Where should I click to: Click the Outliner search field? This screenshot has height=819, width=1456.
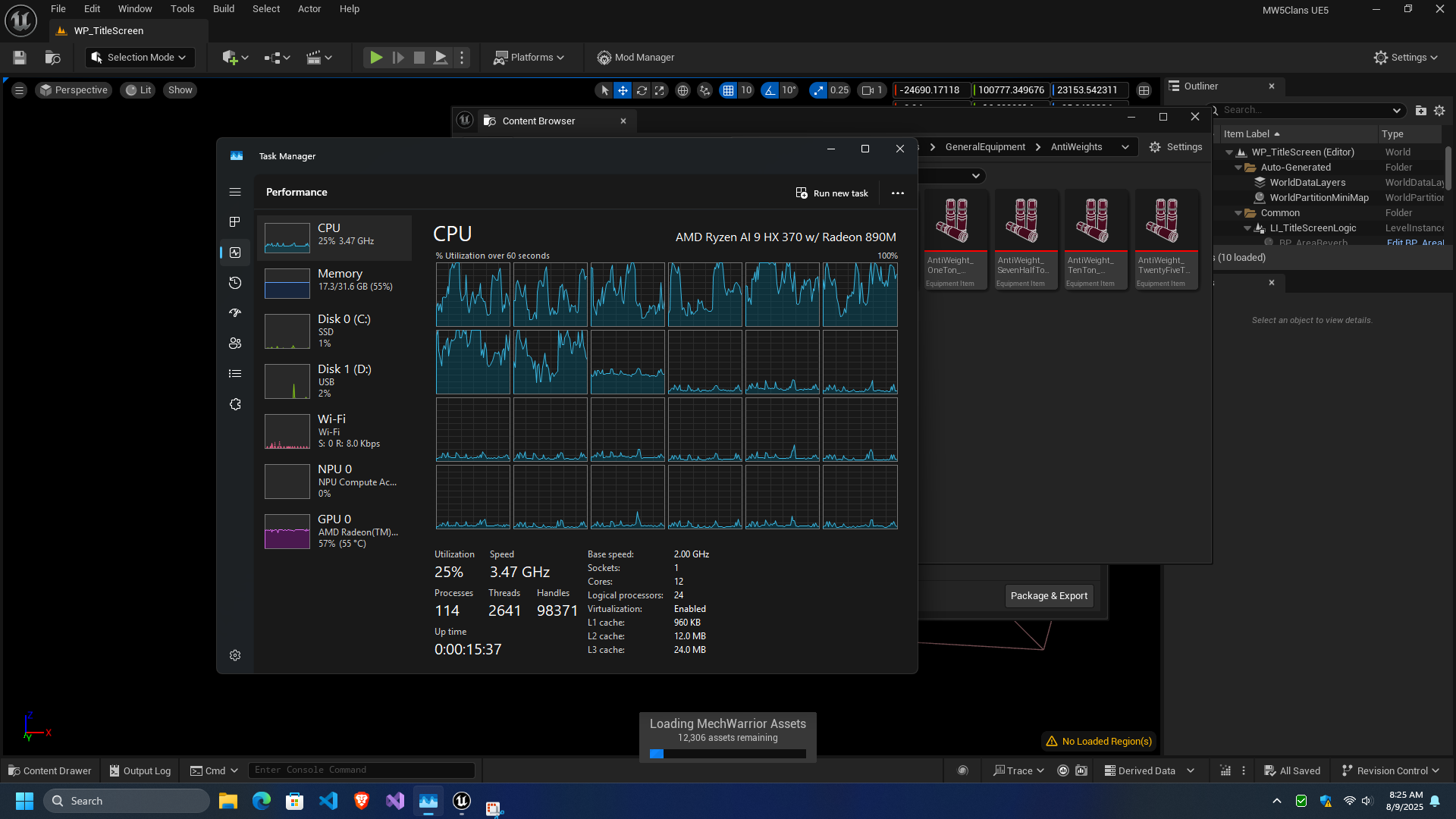click(1309, 110)
